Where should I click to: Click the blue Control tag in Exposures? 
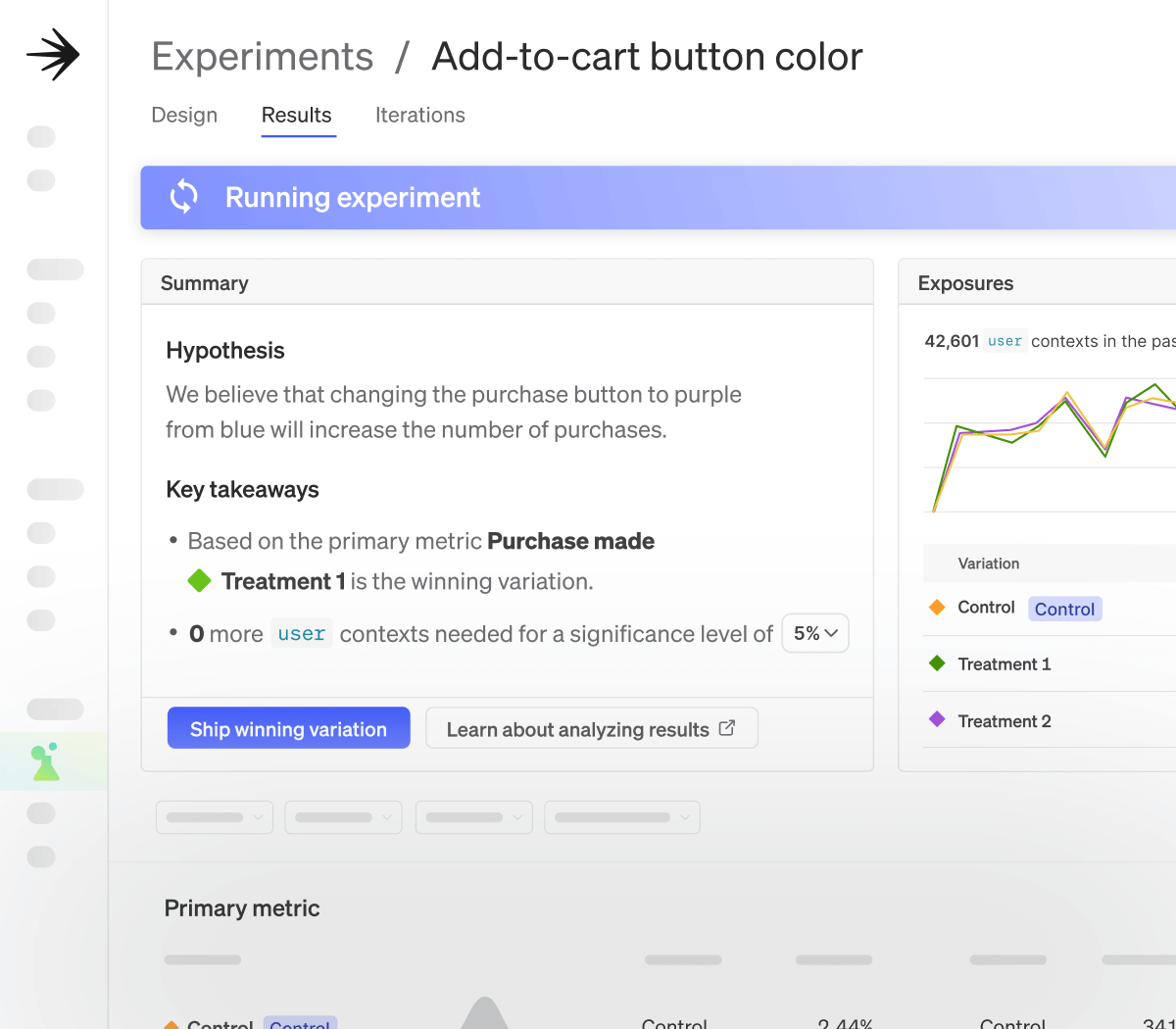point(1064,609)
